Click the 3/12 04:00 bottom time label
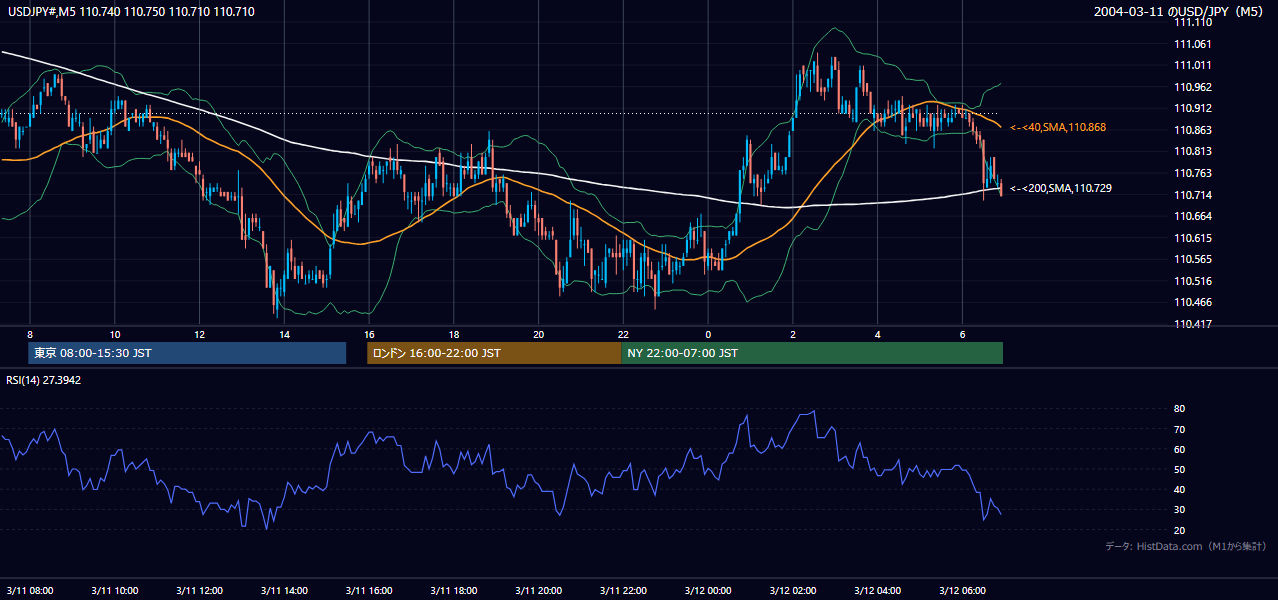 (x=877, y=591)
